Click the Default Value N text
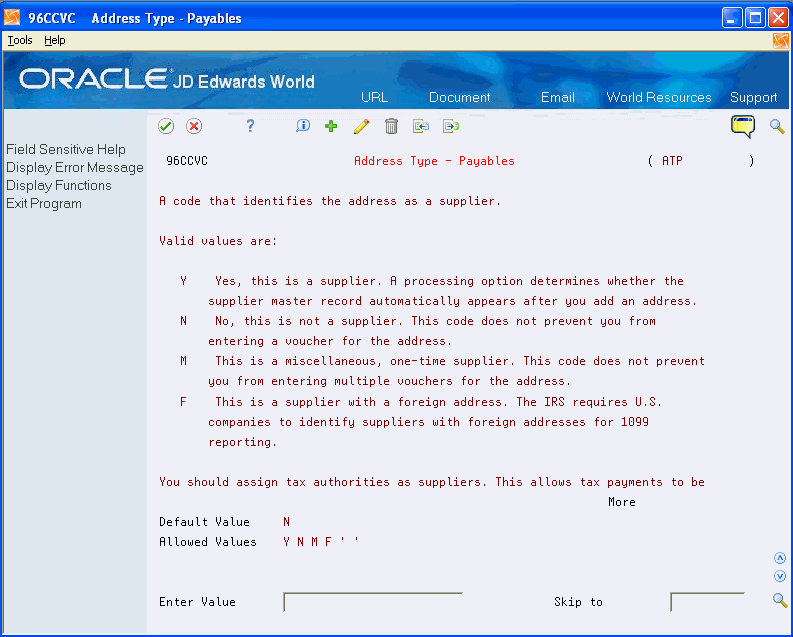This screenshot has width=793, height=637. (x=286, y=522)
